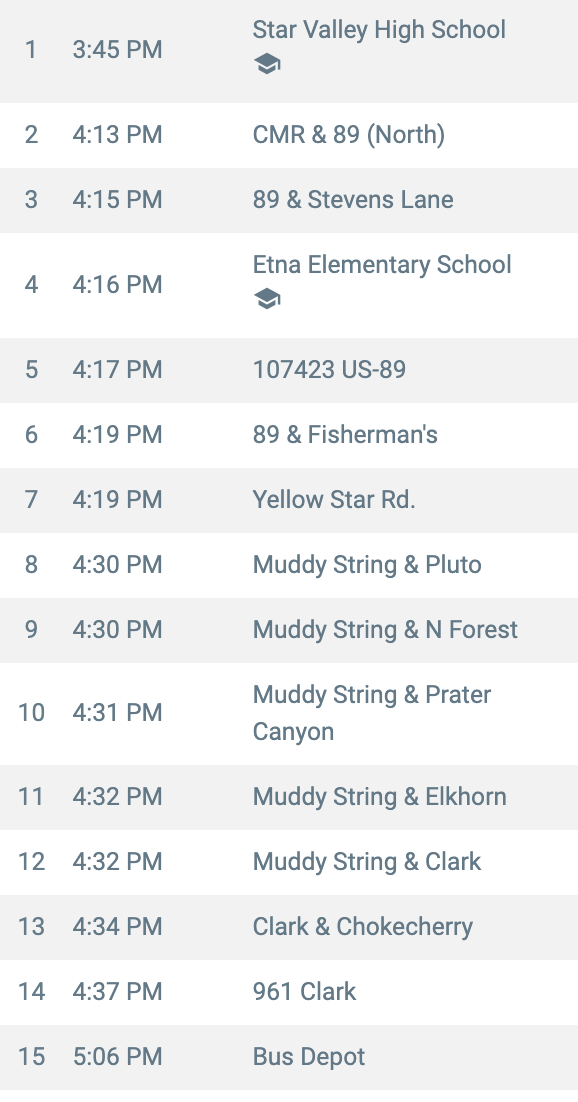Click the 5:06 PM arrival time
Viewport: 578px width, 1102px height.
coord(117,1057)
